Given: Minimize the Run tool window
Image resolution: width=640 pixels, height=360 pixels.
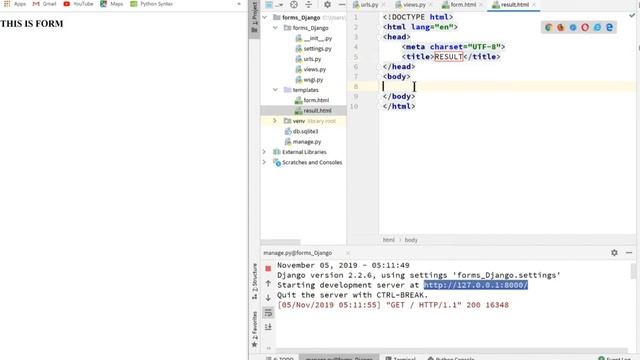Looking at the screenshot, I should 629,253.
